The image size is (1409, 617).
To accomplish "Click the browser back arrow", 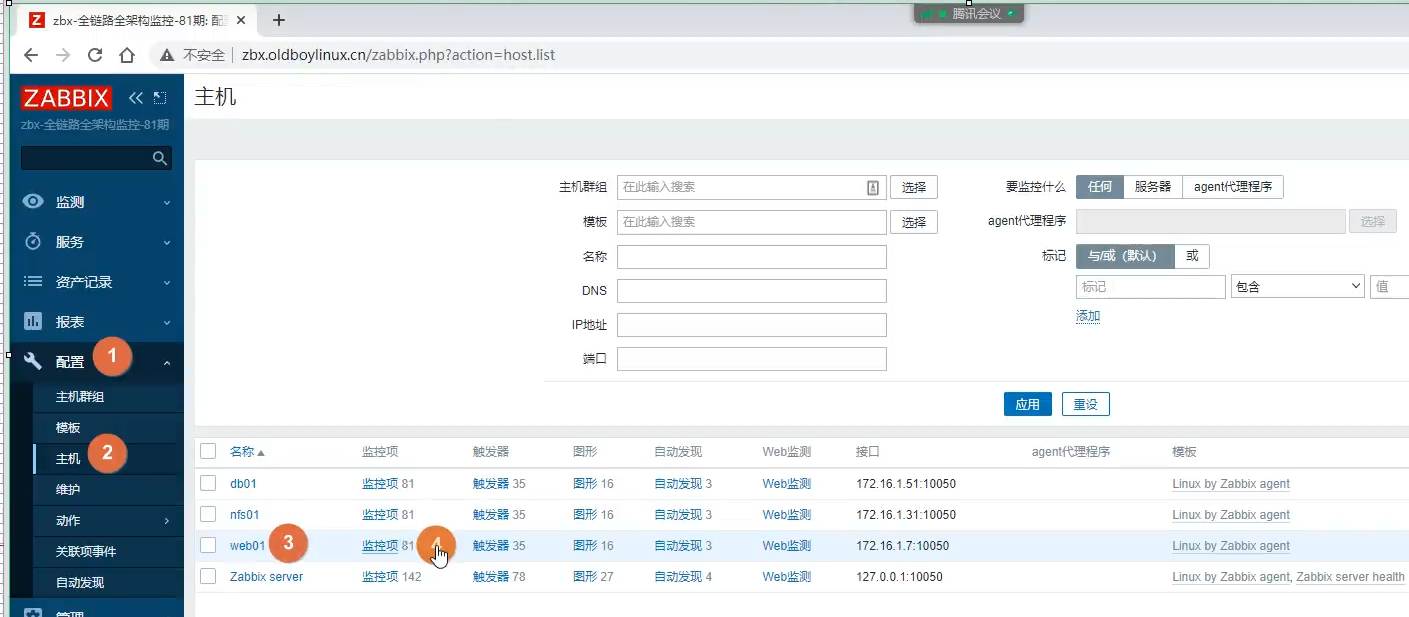I will tap(31, 55).
